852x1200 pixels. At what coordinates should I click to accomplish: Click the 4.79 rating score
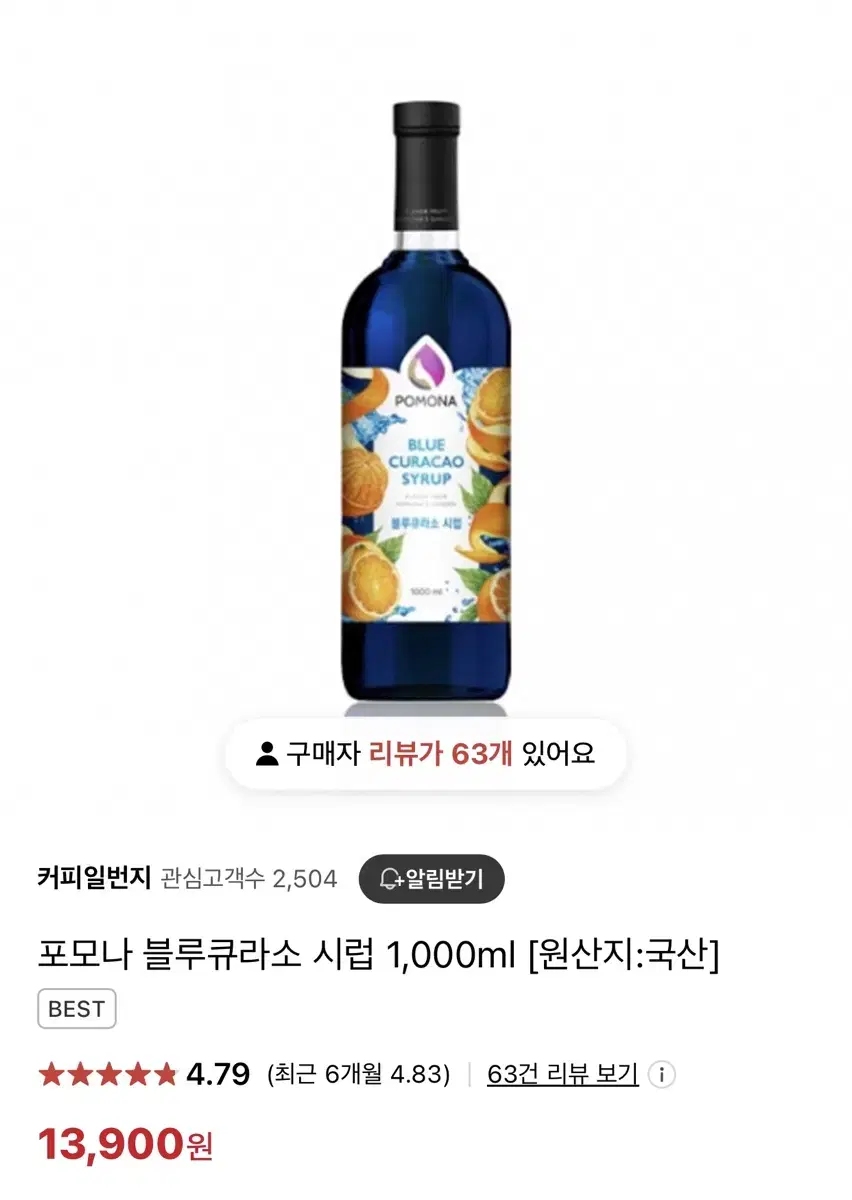click(x=218, y=1075)
